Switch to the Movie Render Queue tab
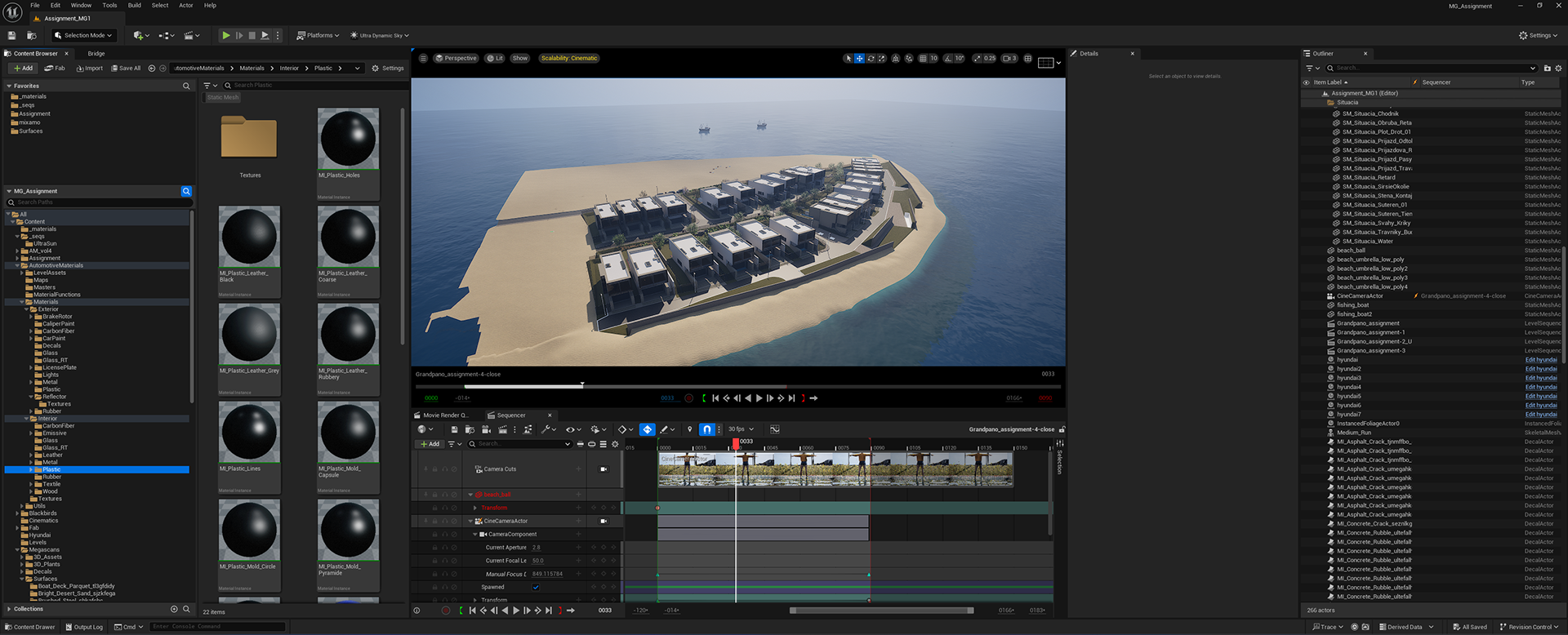 443,415
